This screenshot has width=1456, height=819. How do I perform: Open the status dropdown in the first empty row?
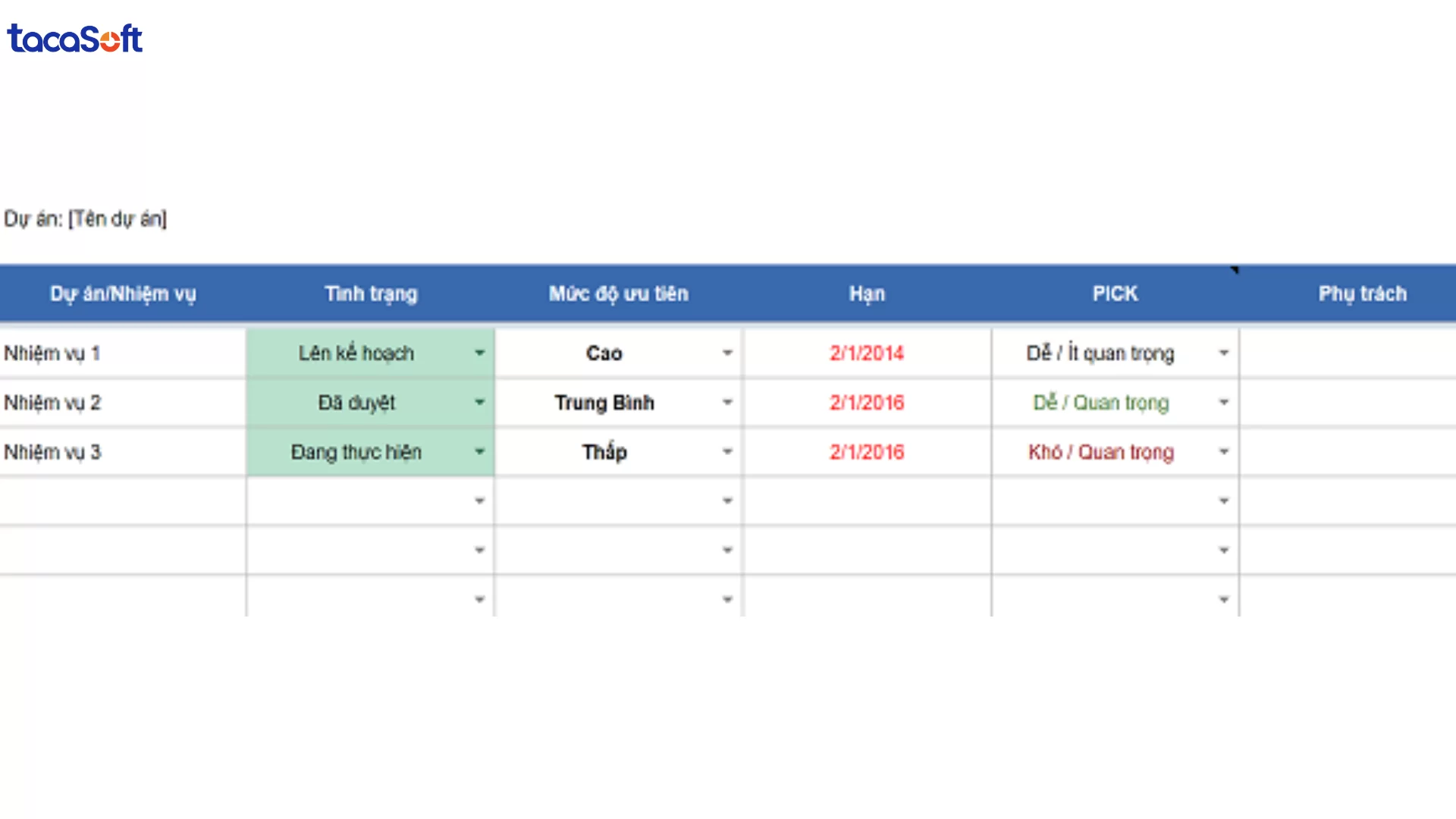click(479, 500)
